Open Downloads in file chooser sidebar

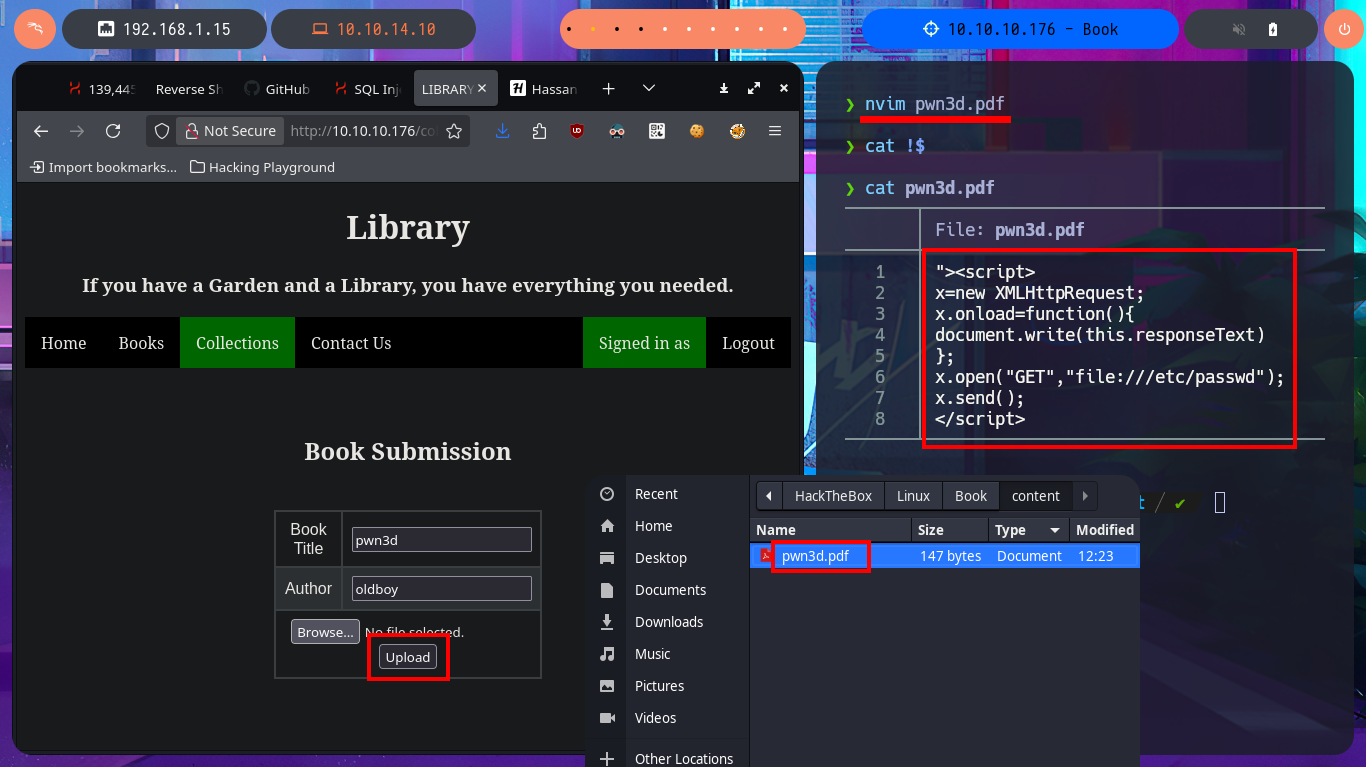click(x=667, y=622)
